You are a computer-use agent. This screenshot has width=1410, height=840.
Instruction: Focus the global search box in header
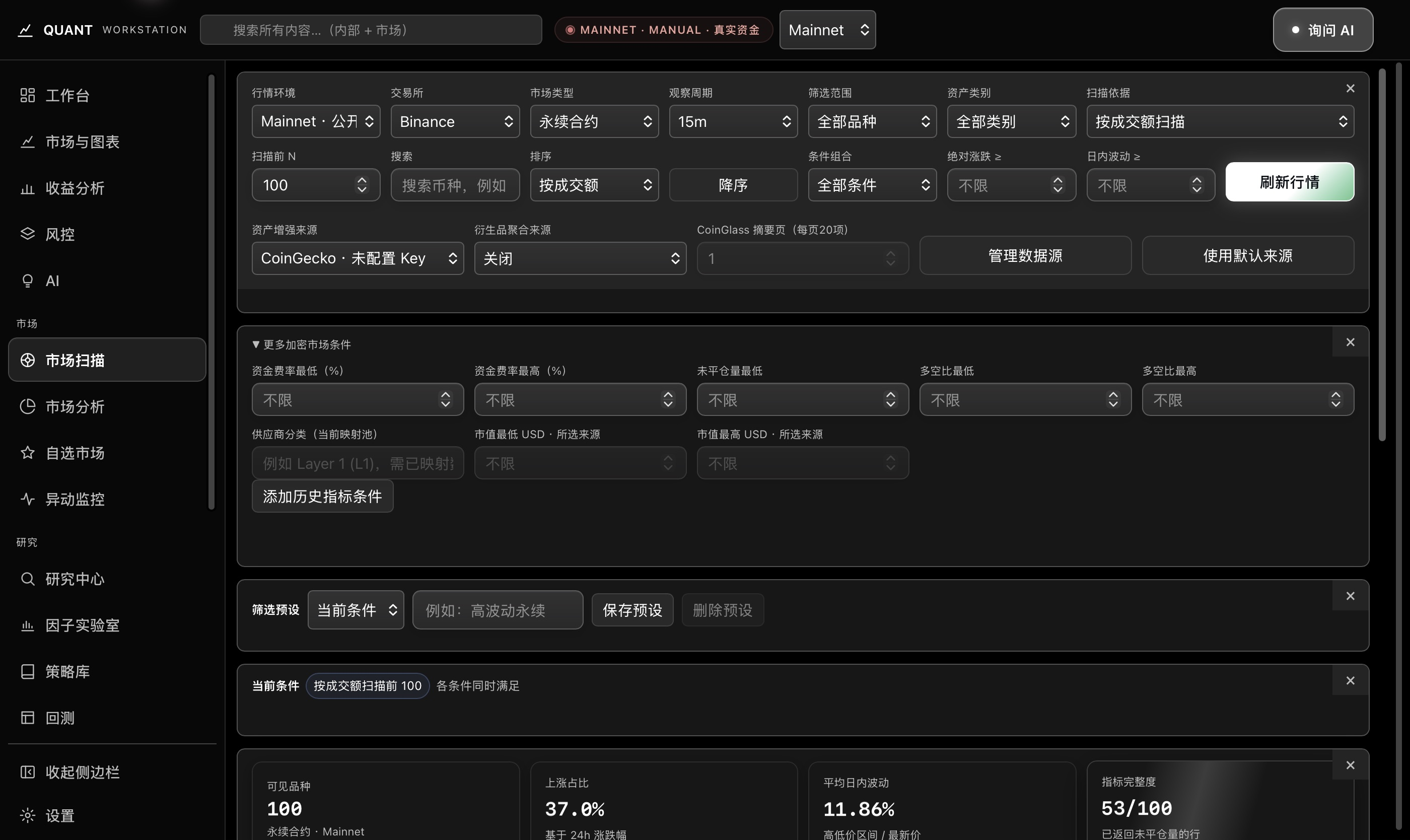pyautogui.click(x=371, y=30)
